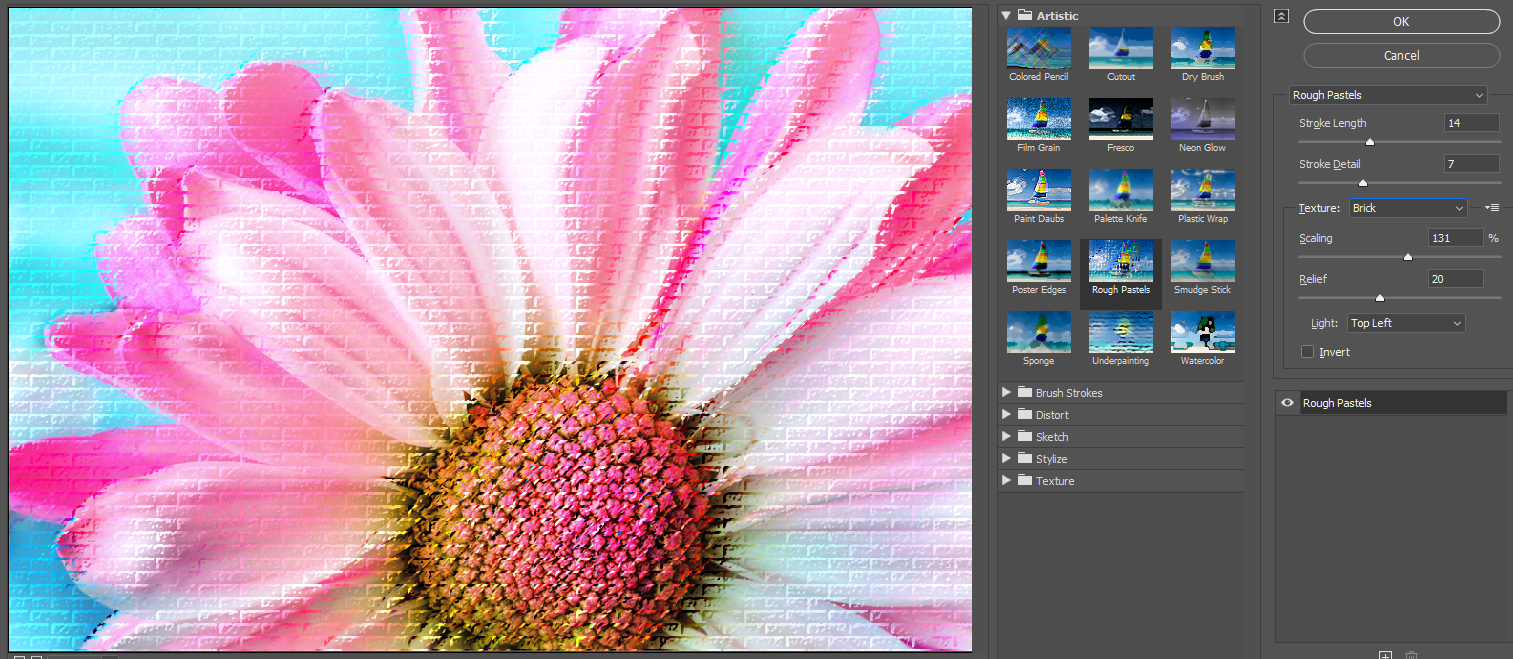Open the Rough Pastels filter dropdown
Viewport: 1513px width, 659px height.
coord(1388,95)
